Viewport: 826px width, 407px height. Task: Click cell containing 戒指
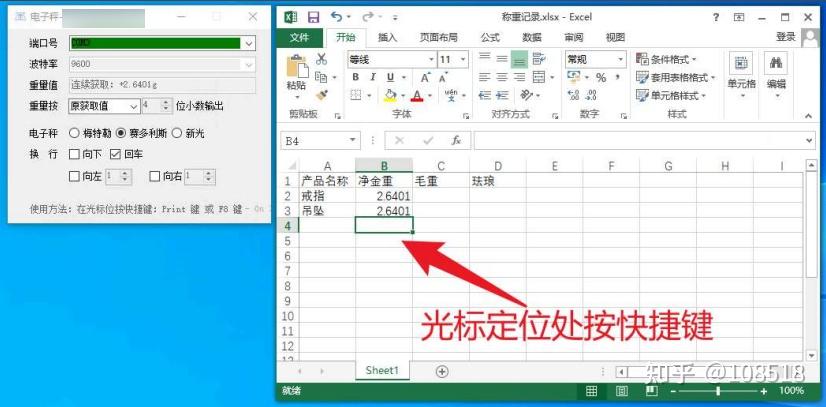328,196
